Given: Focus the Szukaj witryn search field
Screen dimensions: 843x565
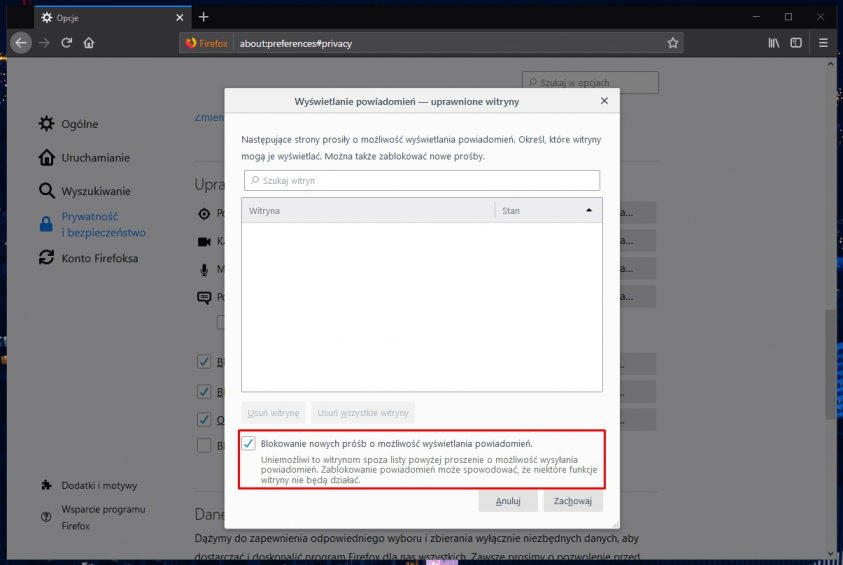Looking at the screenshot, I should [422, 181].
